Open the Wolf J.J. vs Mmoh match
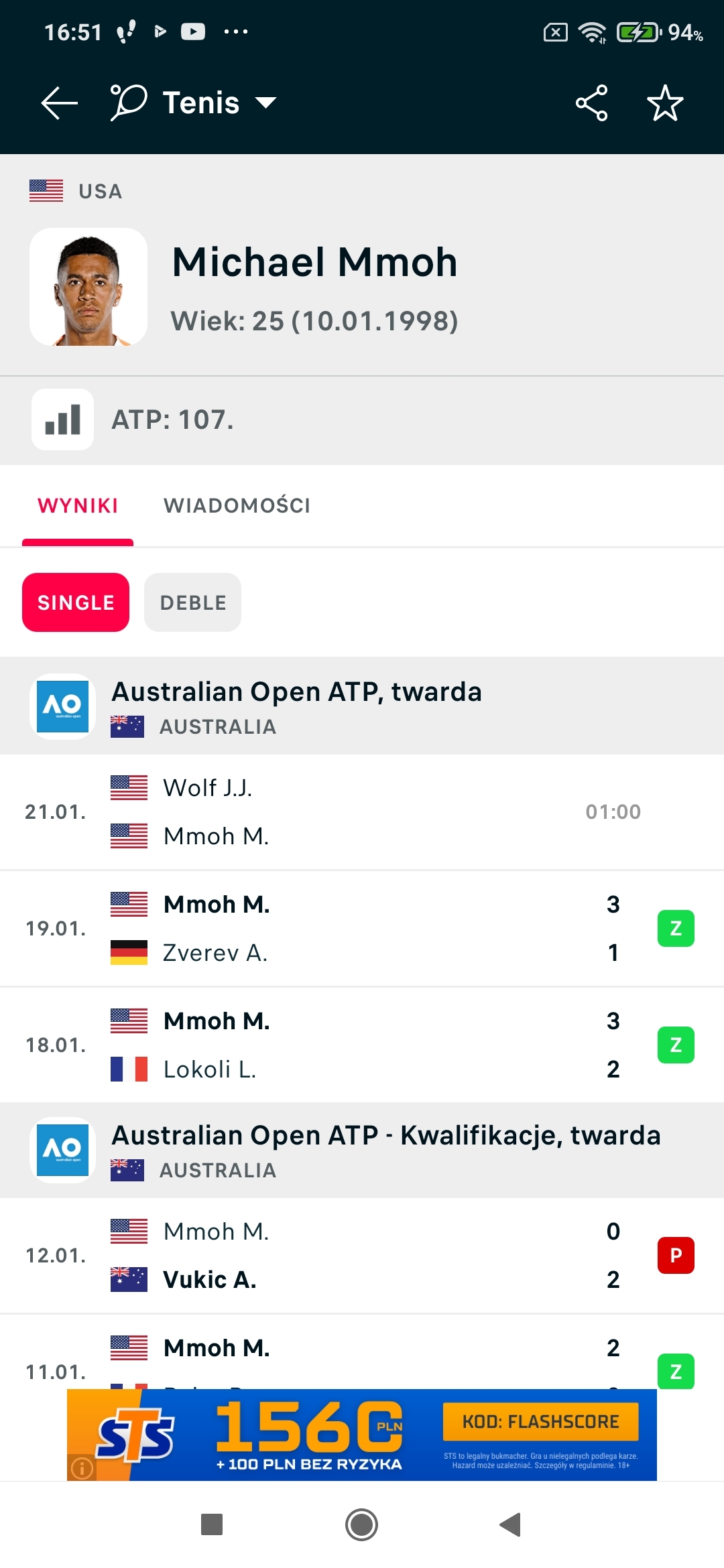Image resolution: width=724 pixels, height=1568 pixels. coord(362,812)
